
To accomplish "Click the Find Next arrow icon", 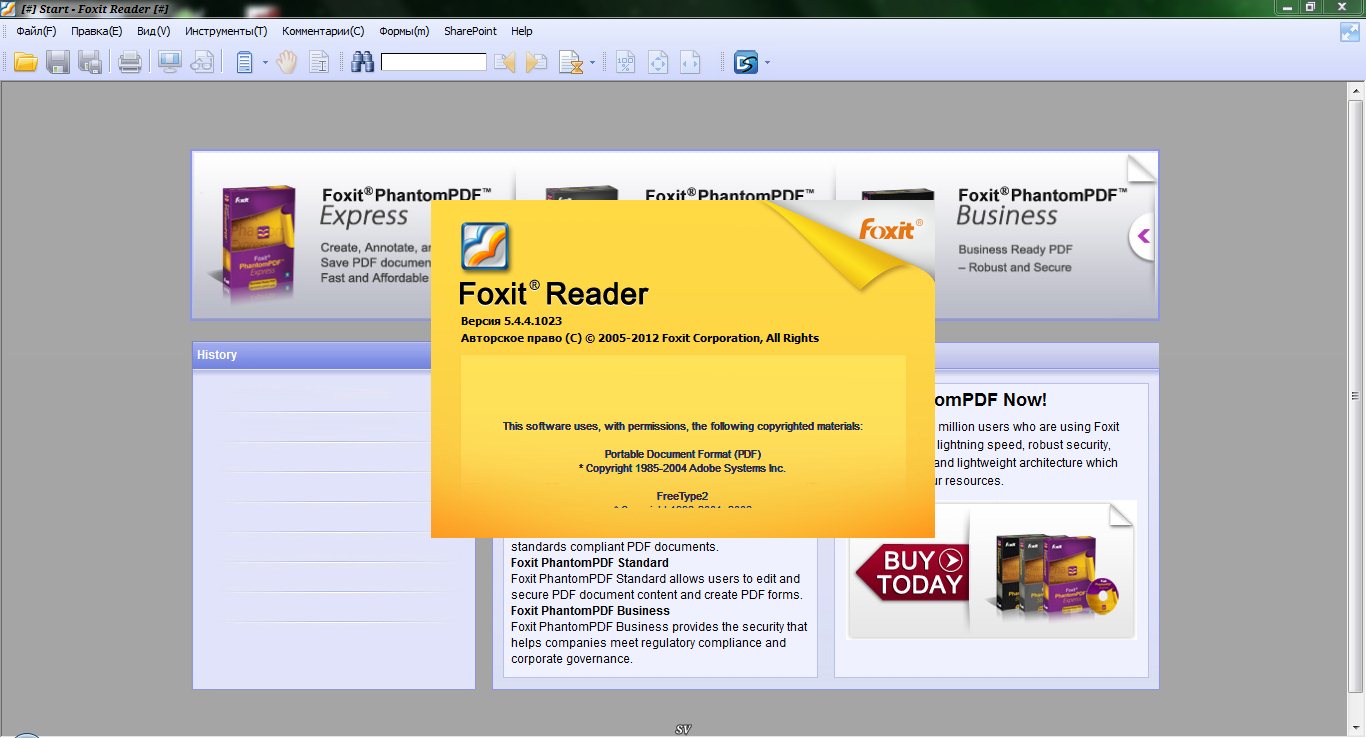I will pos(537,63).
